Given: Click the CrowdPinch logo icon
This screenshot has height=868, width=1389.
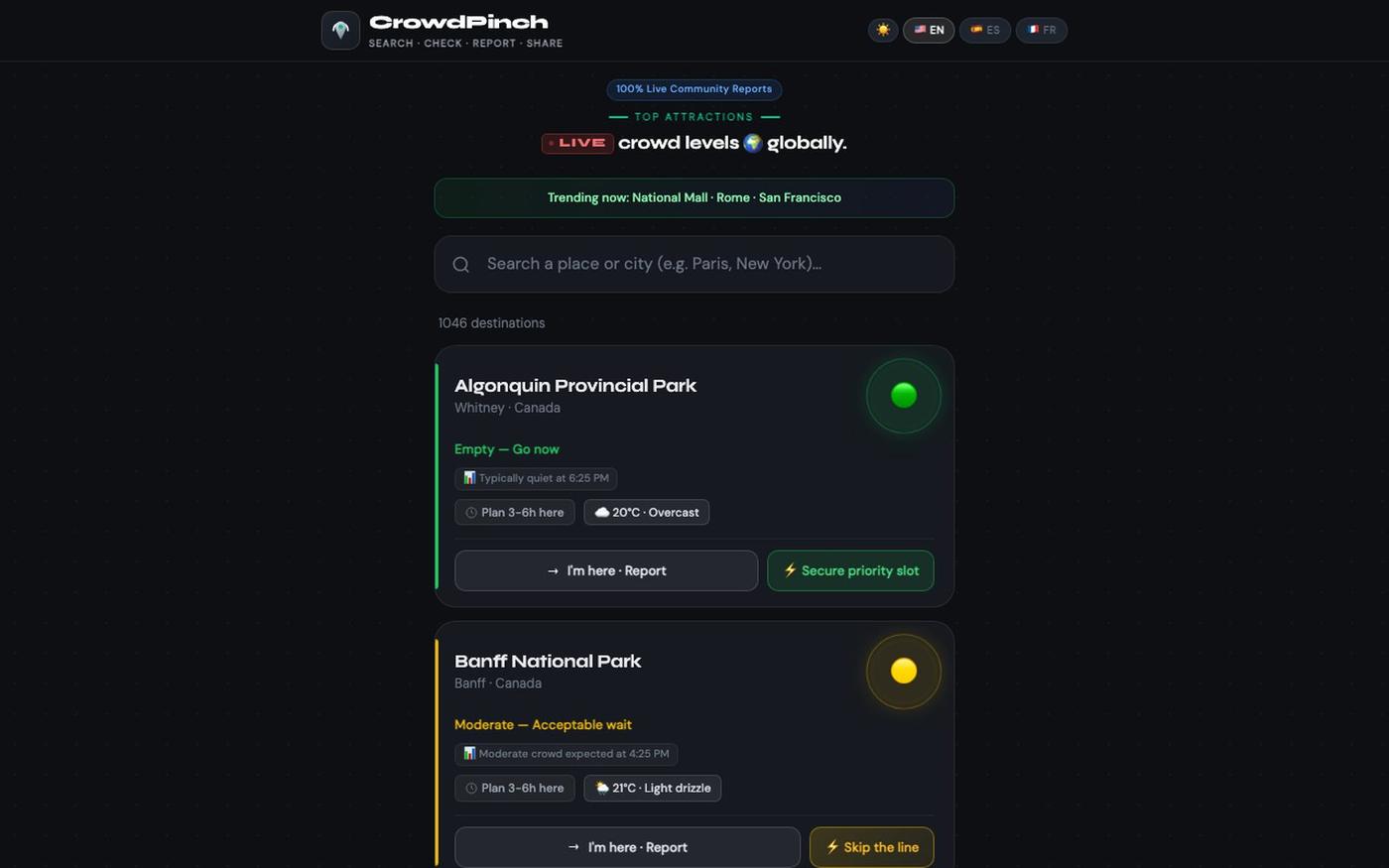Looking at the screenshot, I should (340, 30).
